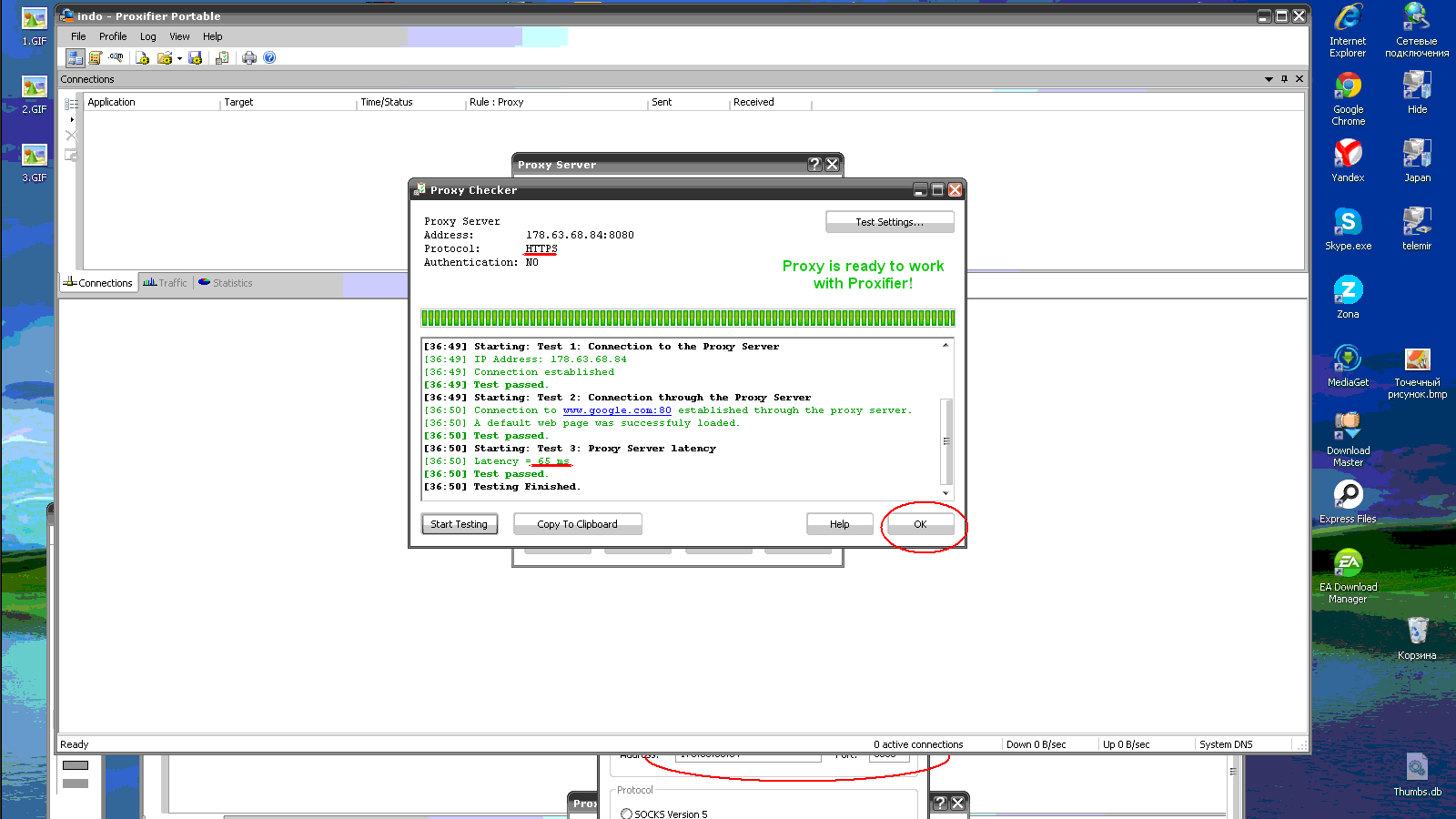
Task: Open the Express Files desktop icon
Action: [1348, 501]
